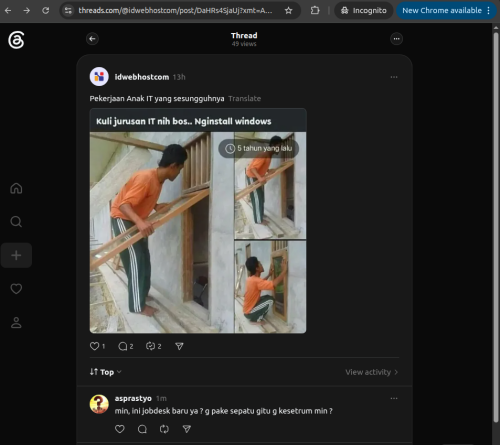The image size is (500, 445).
Task: Click the asprastyo comment text
Action: pos(223,411)
